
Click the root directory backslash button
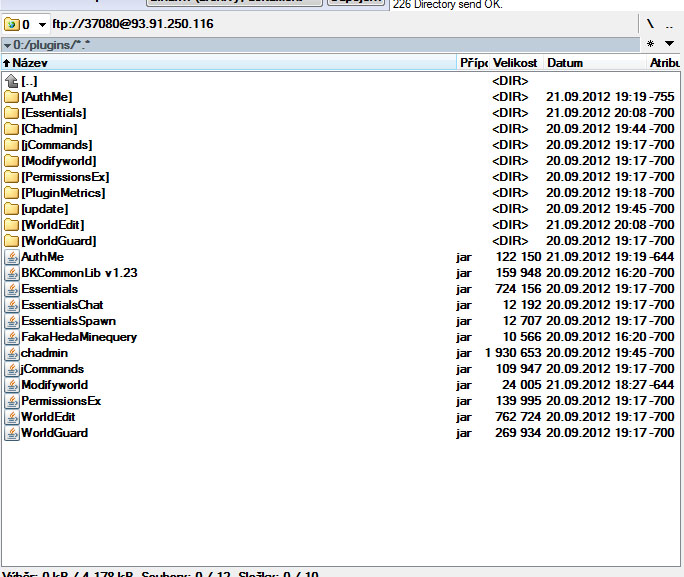(x=650, y=24)
